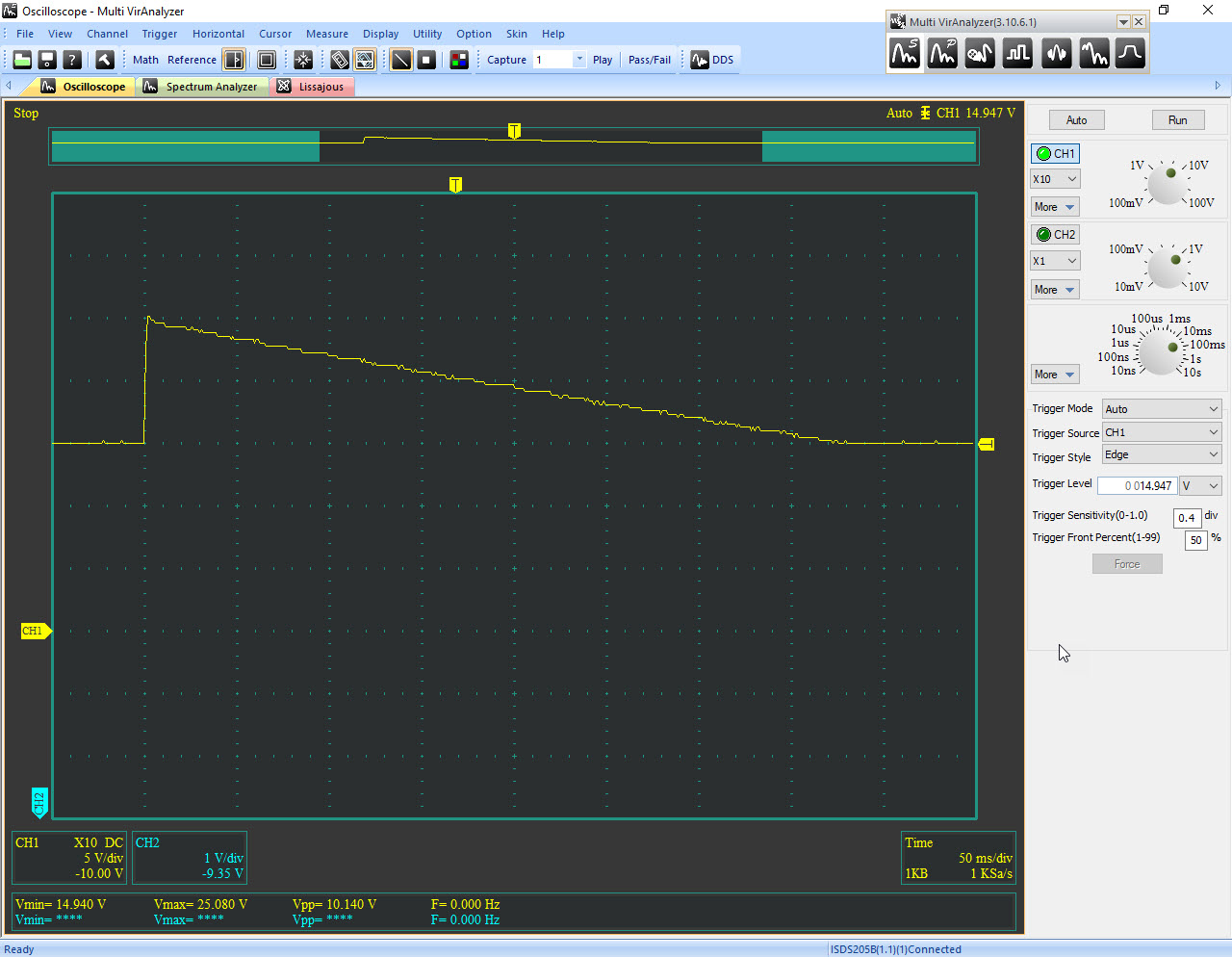Click the Force trigger button

(x=1127, y=564)
